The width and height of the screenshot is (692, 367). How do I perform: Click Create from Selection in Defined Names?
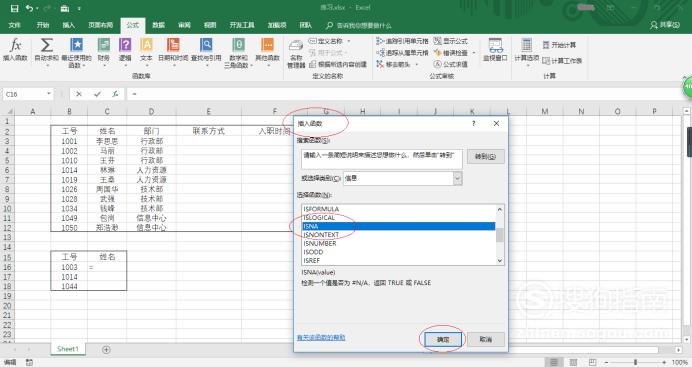click(x=338, y=64)
